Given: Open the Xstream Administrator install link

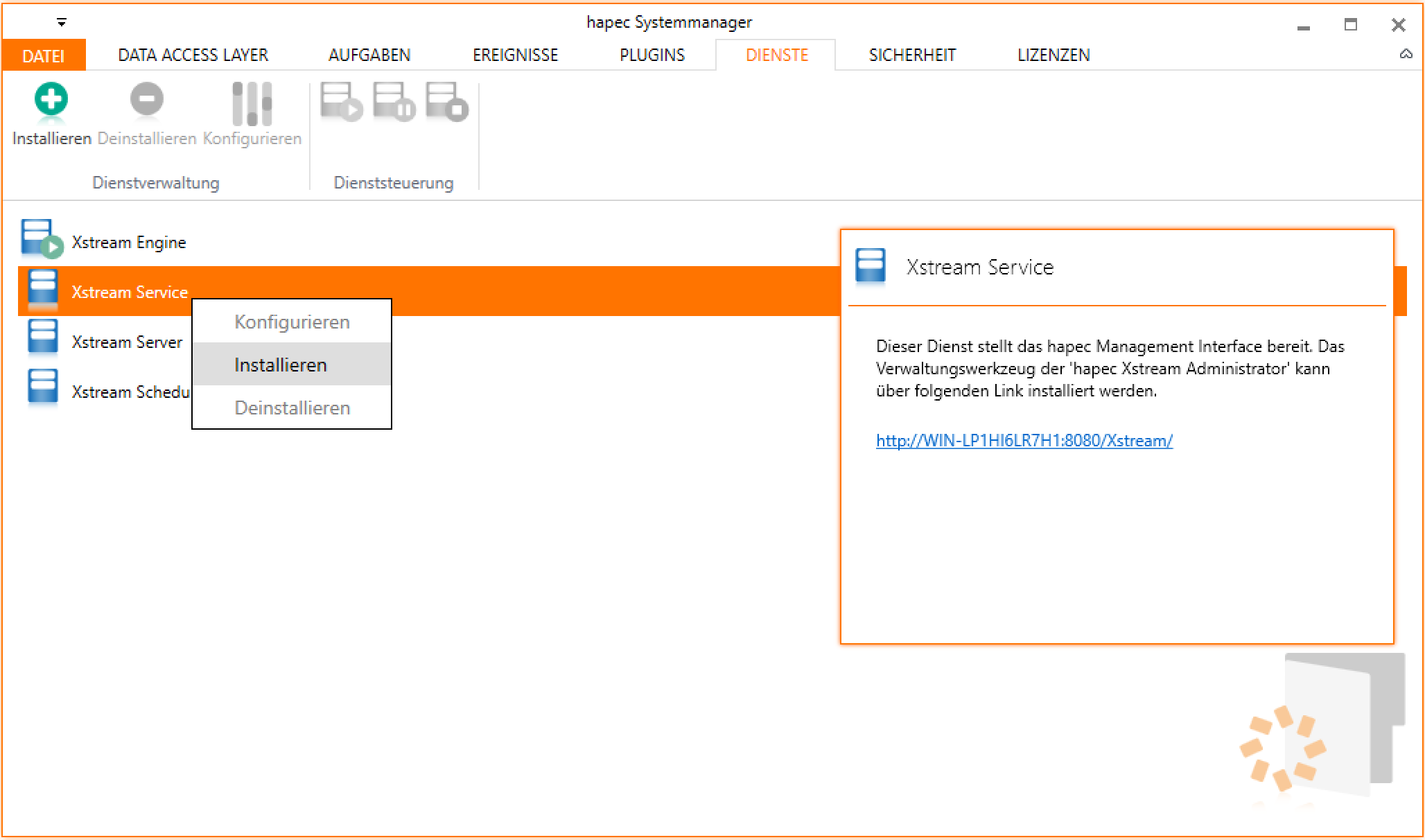Looking at the screenshot, I should [x=1024, y=441].
